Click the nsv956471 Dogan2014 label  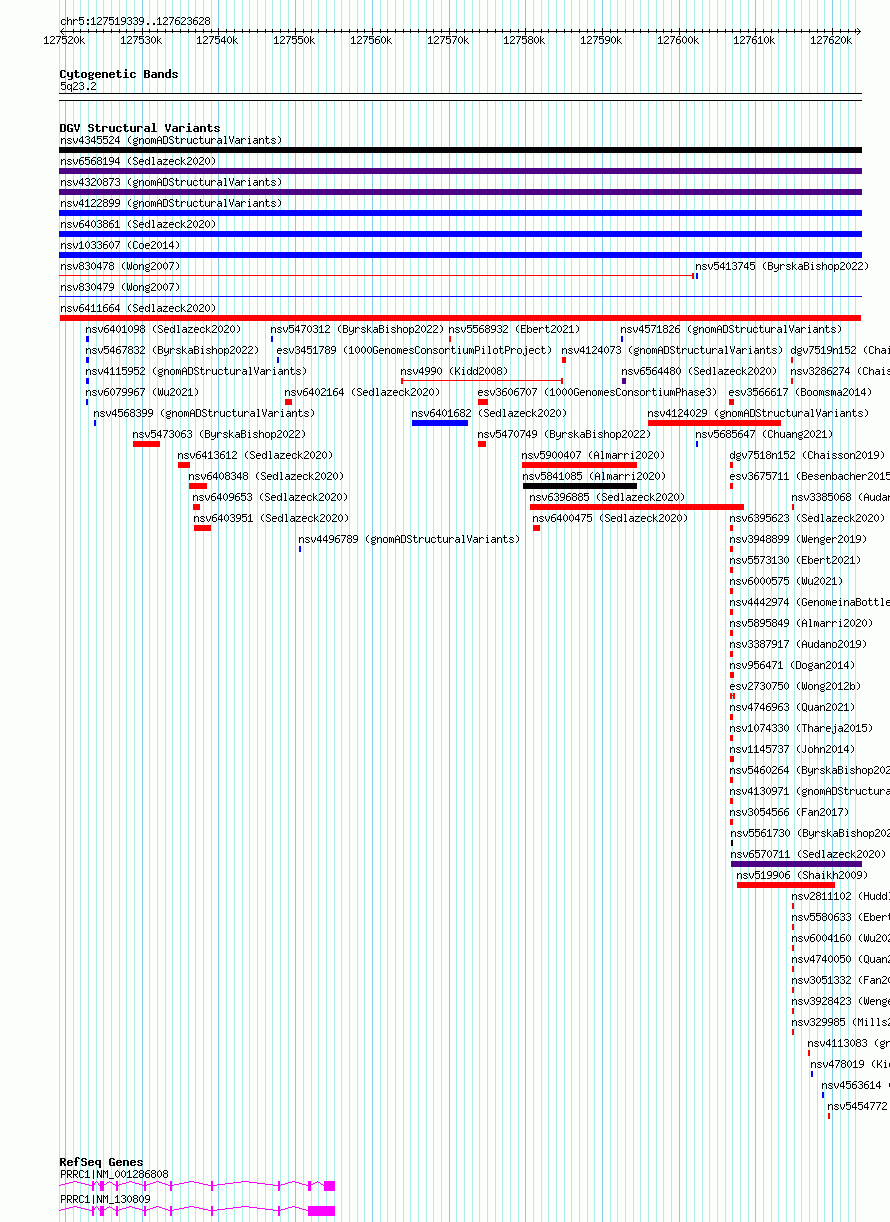tap(792, 665)
